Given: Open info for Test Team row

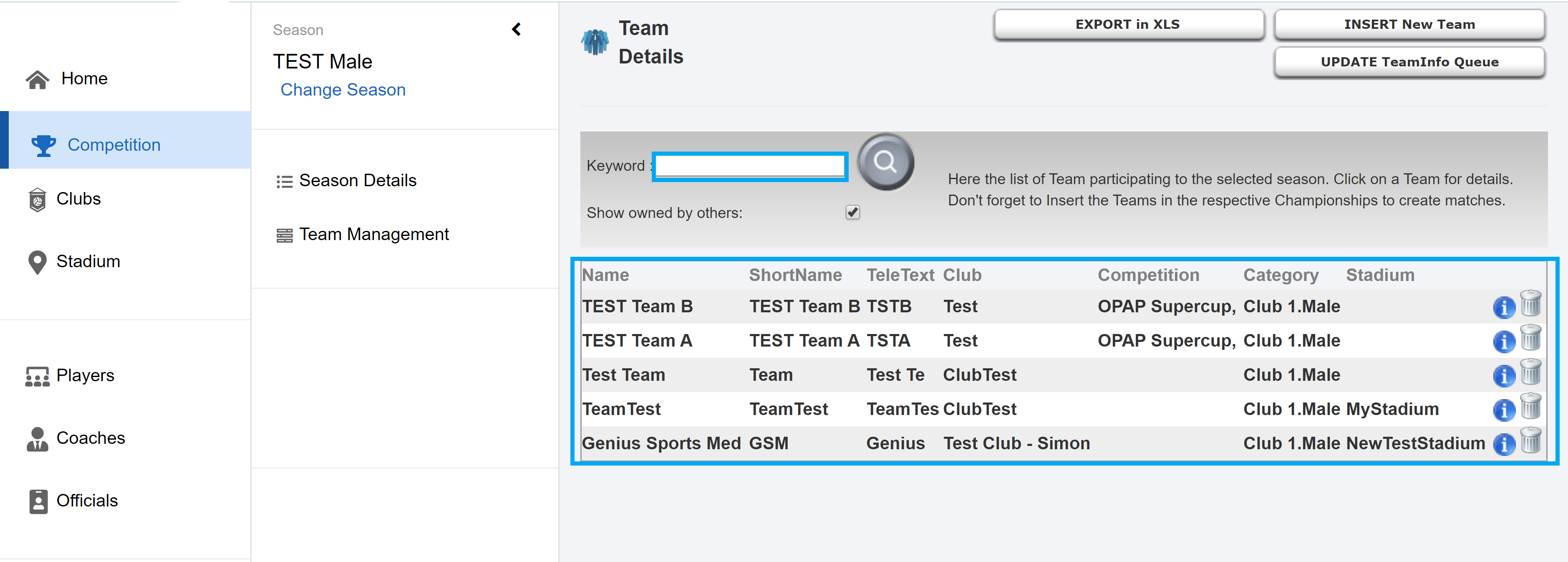Looking at the screenshot, I should point(1503,376).
